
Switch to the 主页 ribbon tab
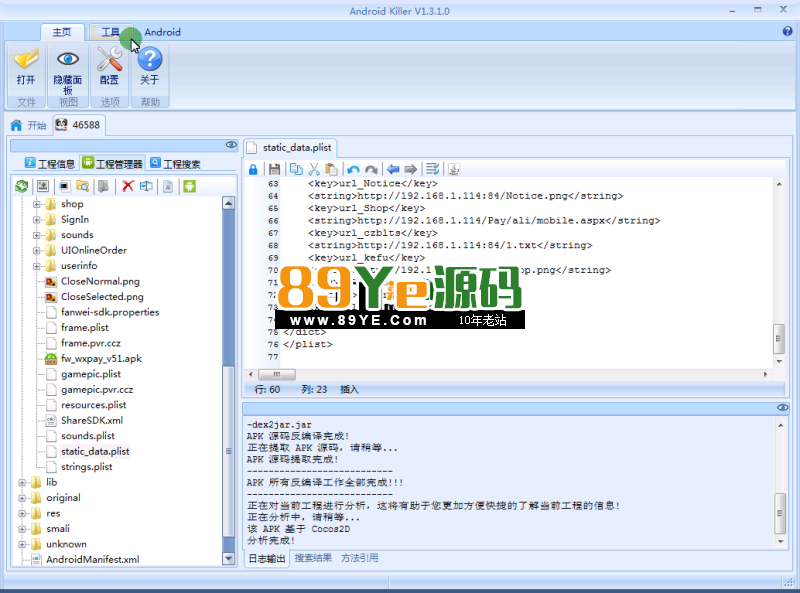point(62,32)
